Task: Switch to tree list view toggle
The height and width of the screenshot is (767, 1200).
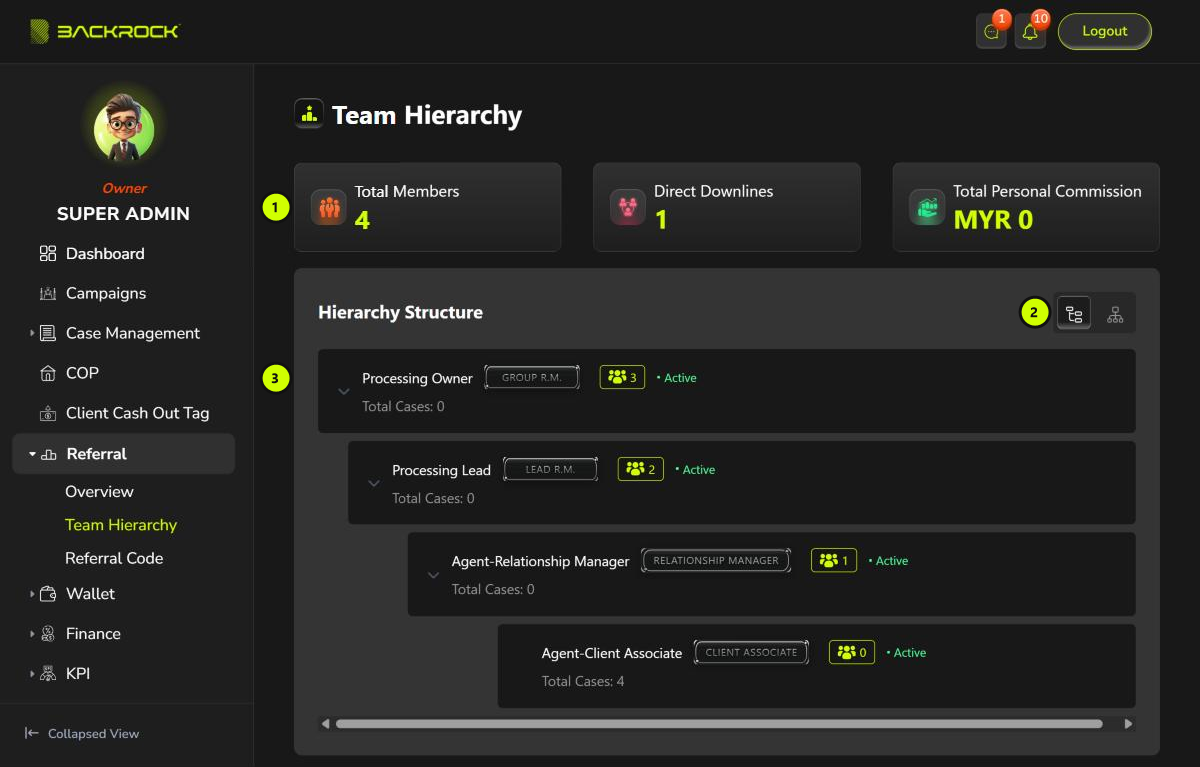Action: 1074,314
